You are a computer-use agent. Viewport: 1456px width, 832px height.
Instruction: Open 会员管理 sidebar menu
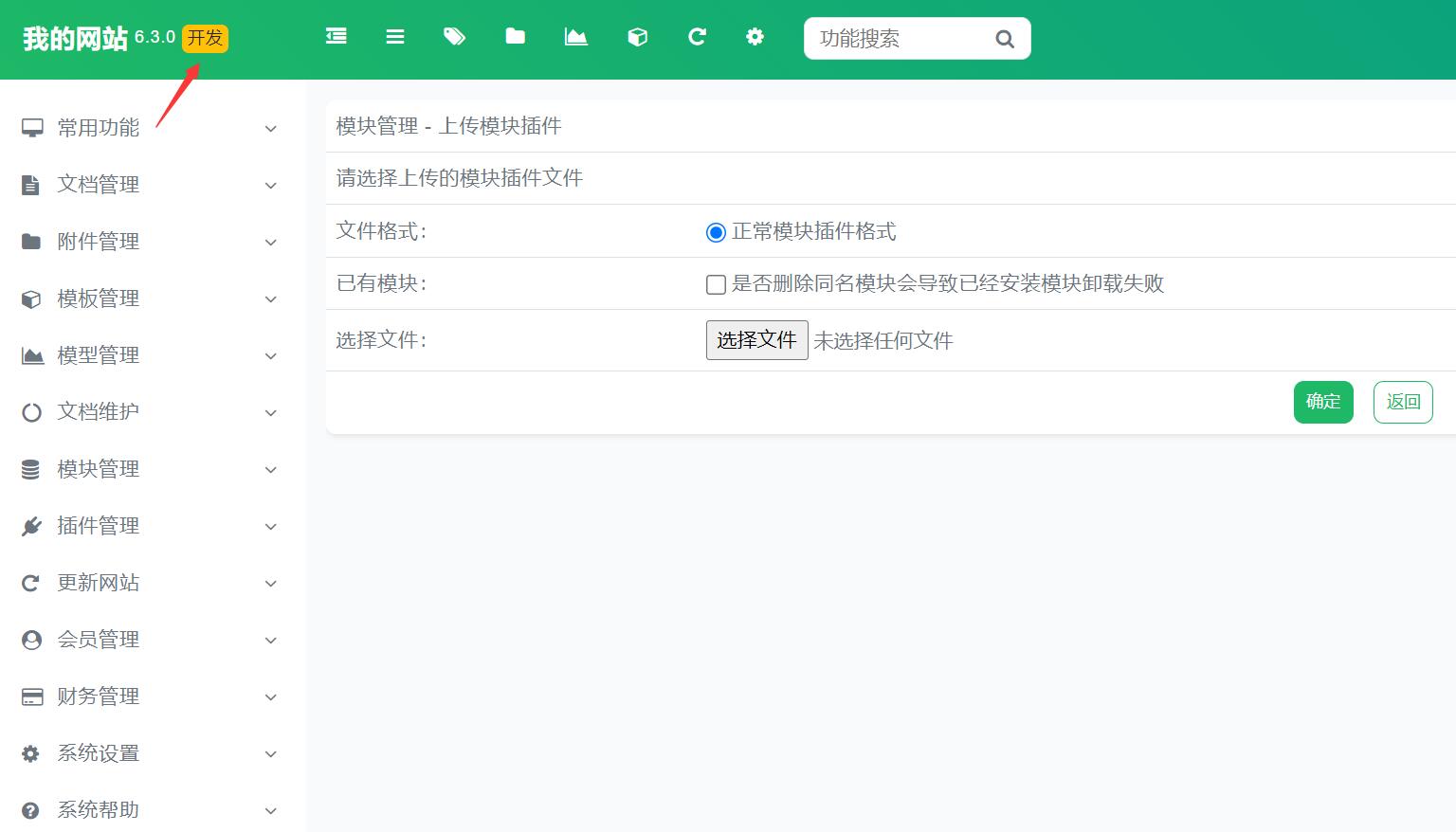tap(99, 640)
